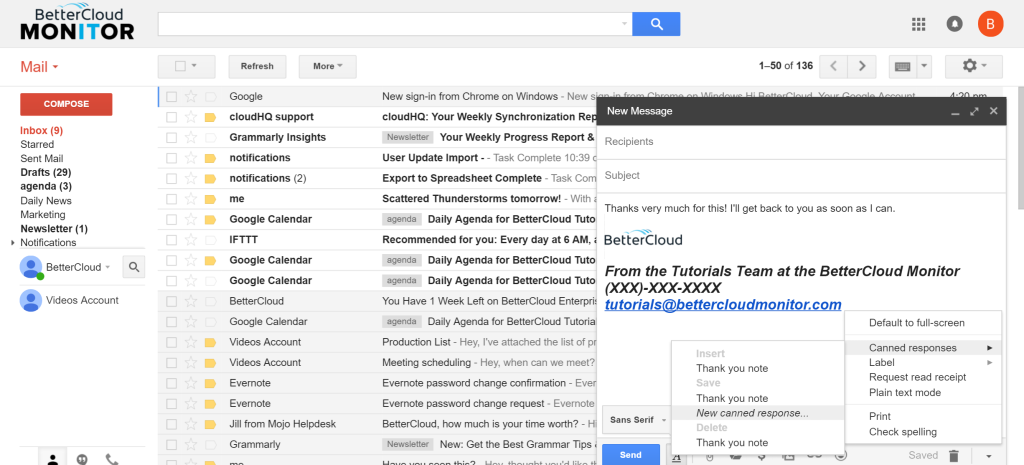Click the tutorials@bettercloudmonitor.com link
The image size is (1024, 465).
point(723,304)
